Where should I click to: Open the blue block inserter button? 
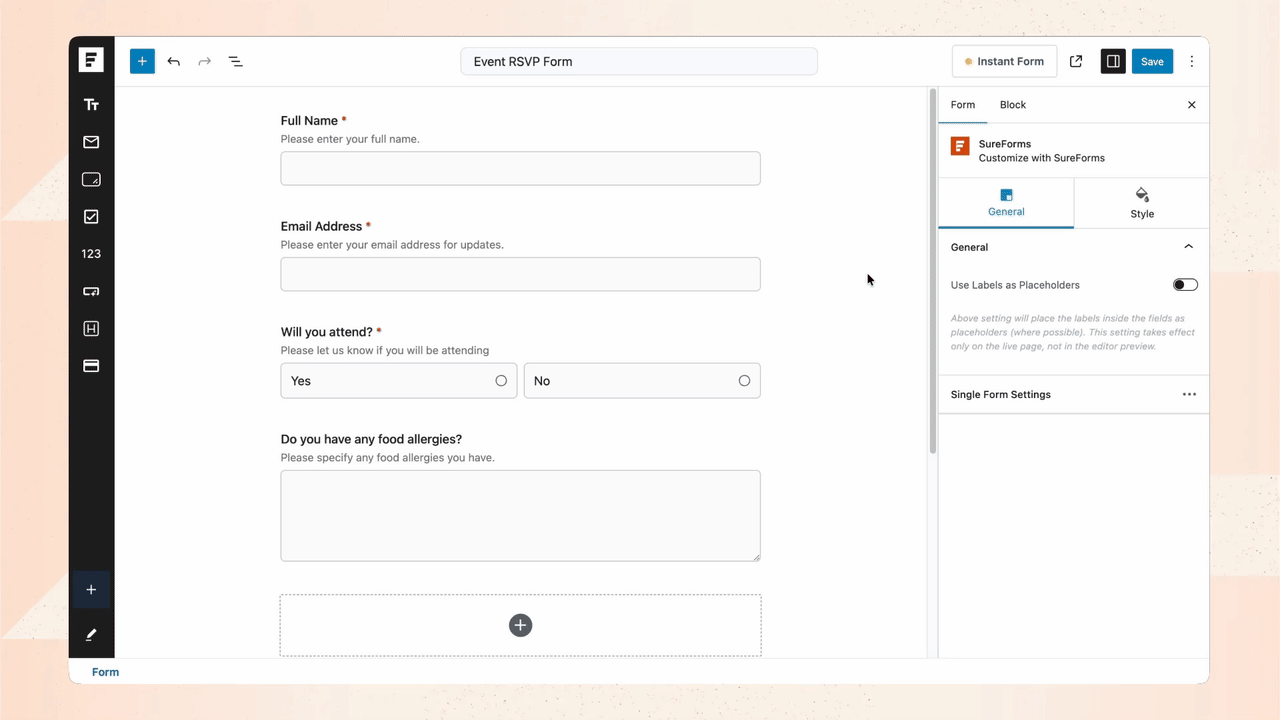(x=142, y=61)
